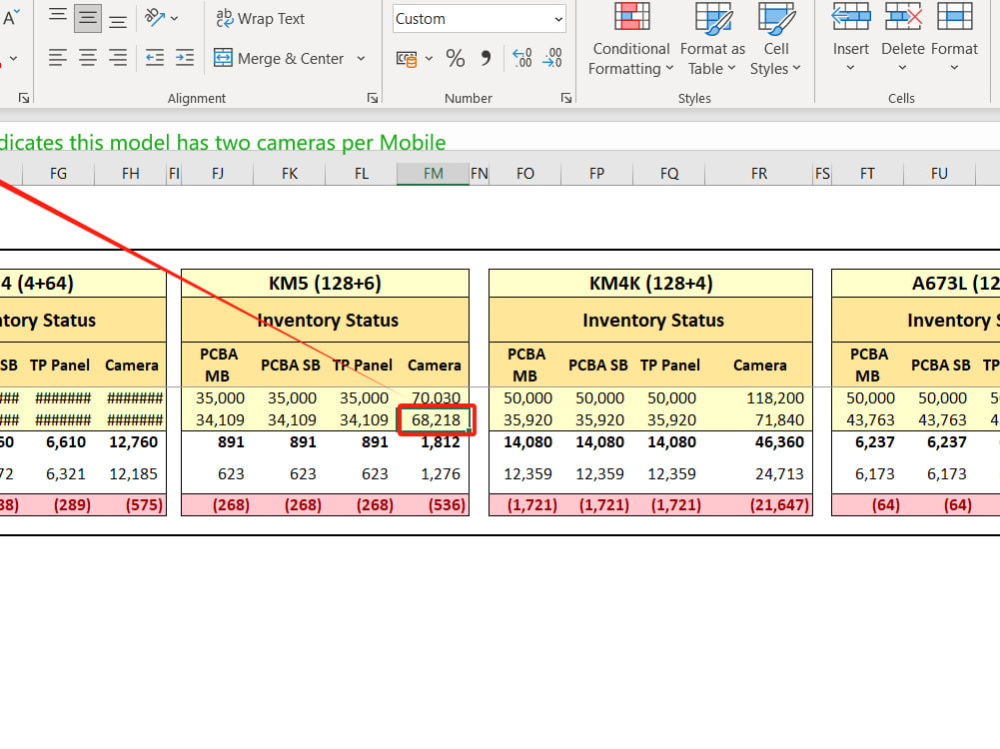Click KM4K Camera cell 118,200

point(759,398)
